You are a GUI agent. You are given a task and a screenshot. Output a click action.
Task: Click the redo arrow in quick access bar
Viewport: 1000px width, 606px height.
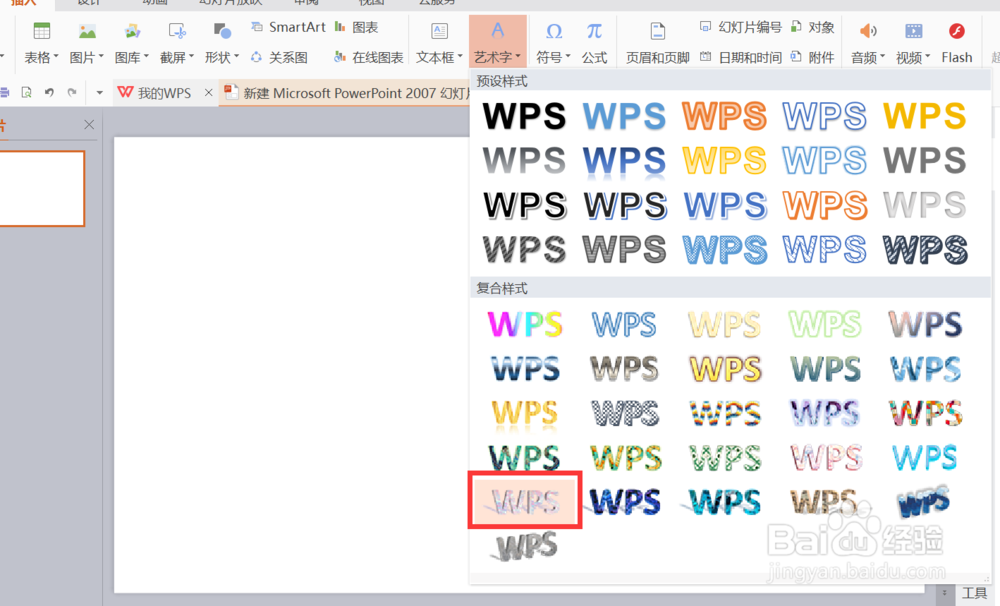coord(72,92)
